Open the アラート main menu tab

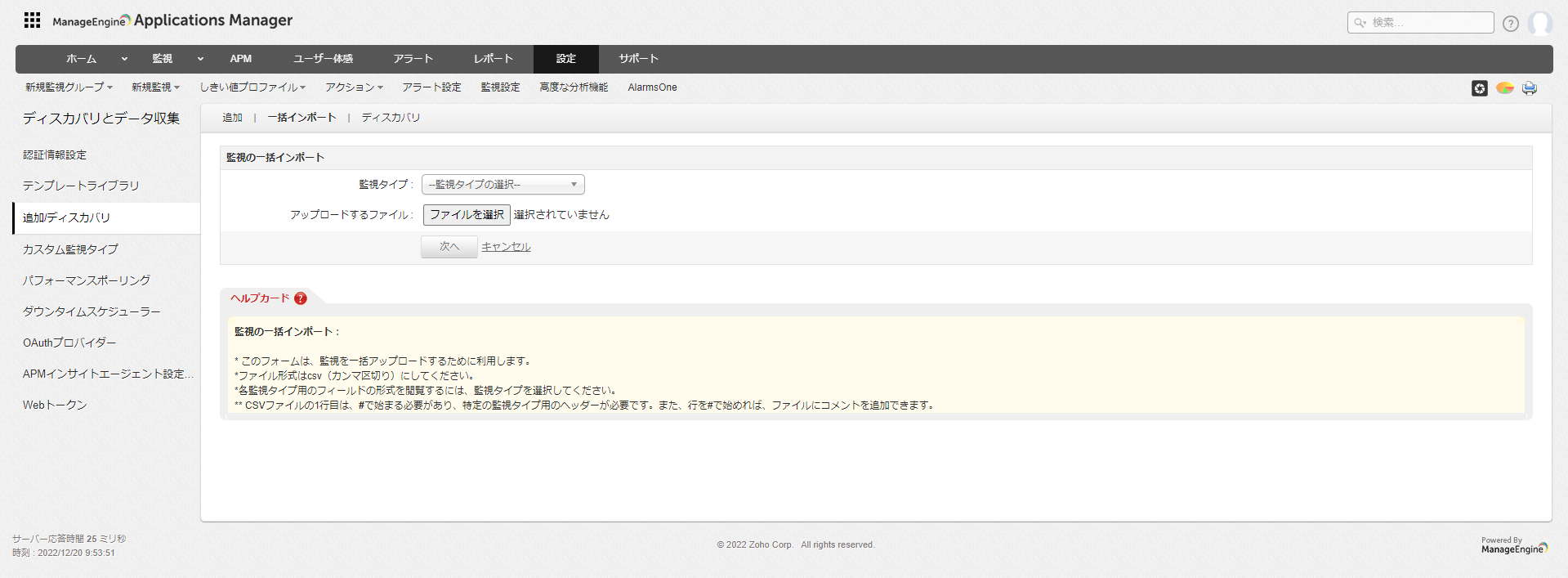tap(413, 59)
